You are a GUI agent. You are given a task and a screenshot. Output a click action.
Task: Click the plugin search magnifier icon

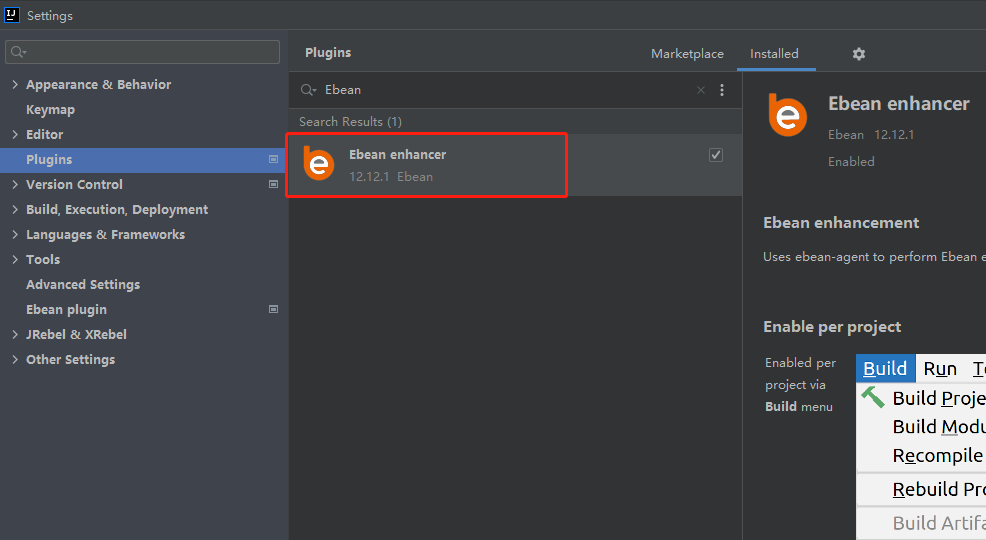[308, 90]
